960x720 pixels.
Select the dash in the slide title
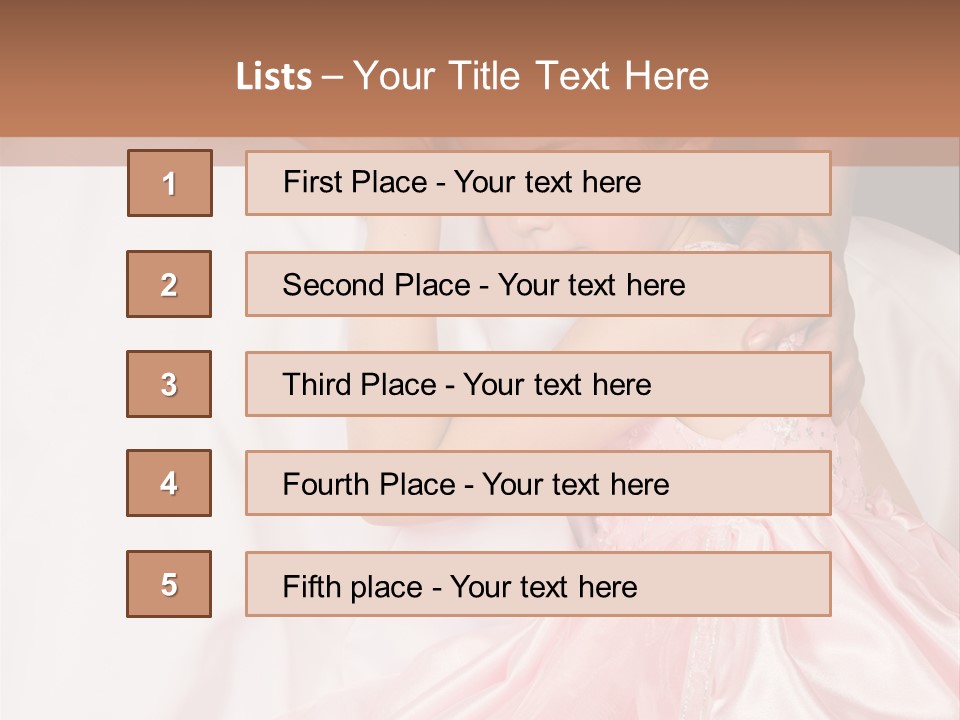pos(332,78)
